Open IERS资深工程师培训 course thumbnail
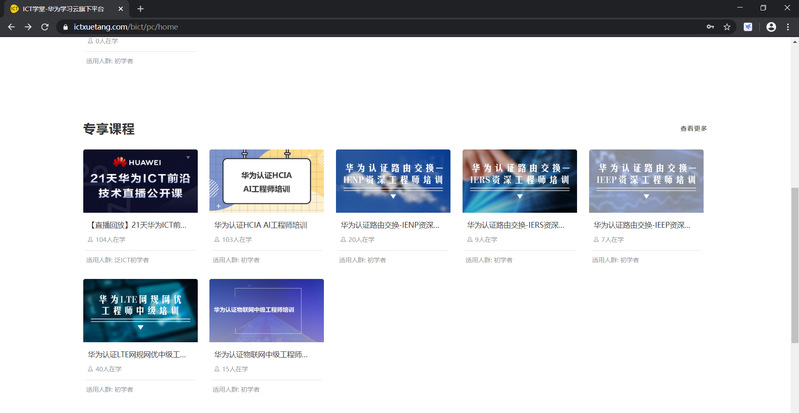This screenshot has height=413, width=799. pos(520,181)
